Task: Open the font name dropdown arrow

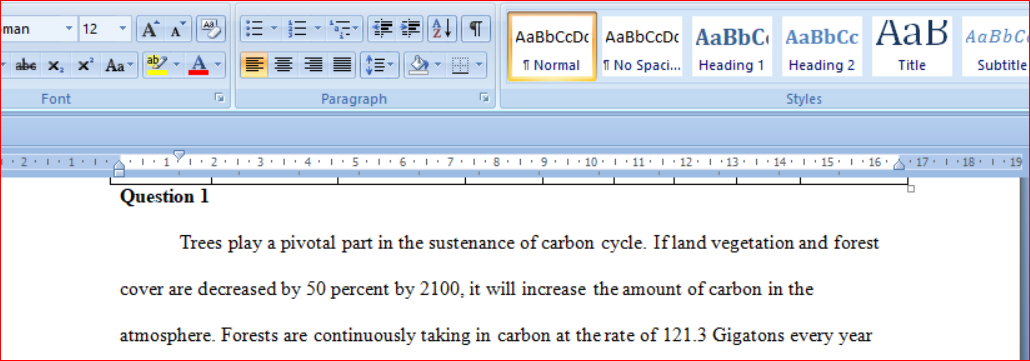Action: pos(69,30)
